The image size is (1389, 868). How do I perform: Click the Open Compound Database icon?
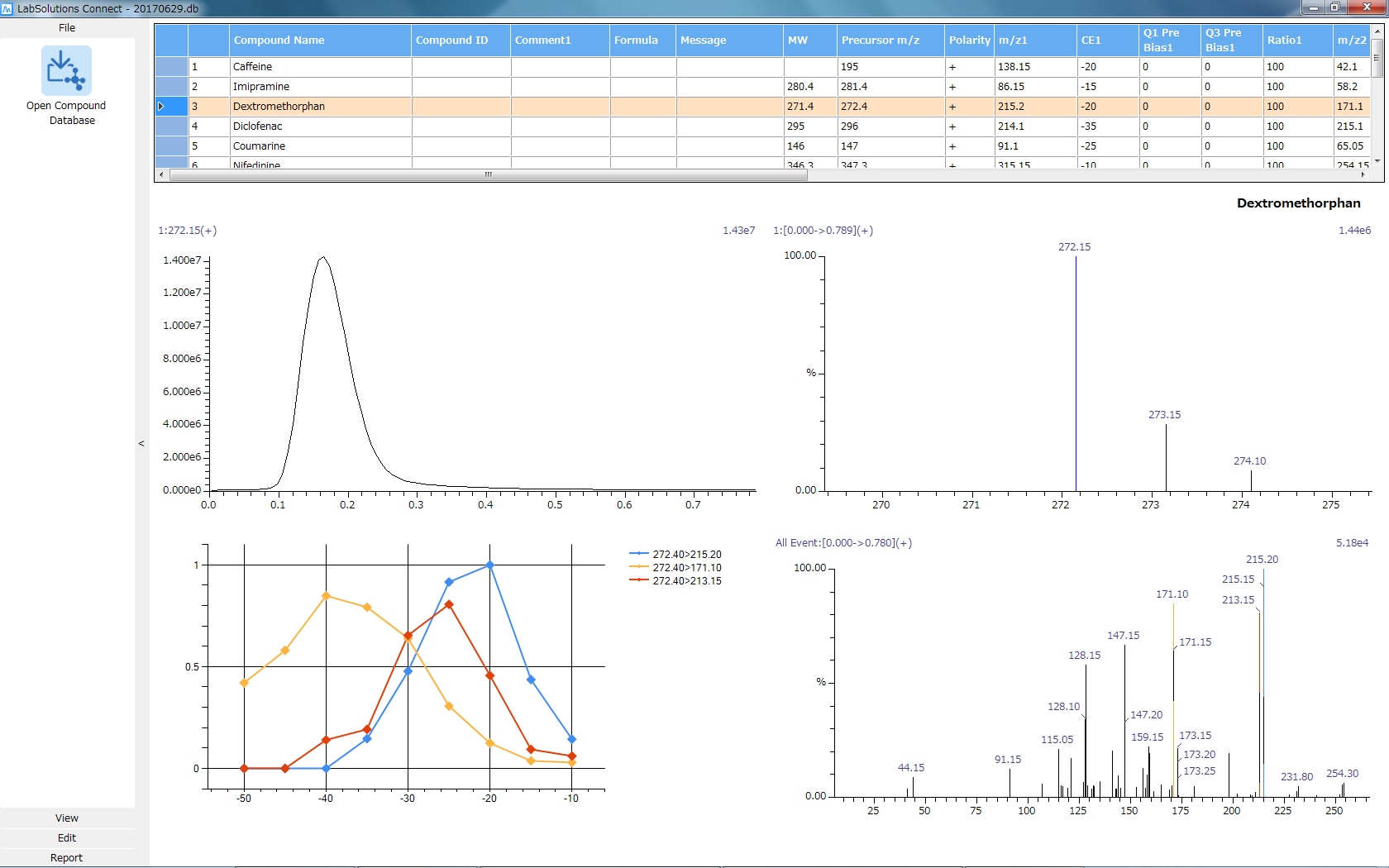click(x=66, y=71)
